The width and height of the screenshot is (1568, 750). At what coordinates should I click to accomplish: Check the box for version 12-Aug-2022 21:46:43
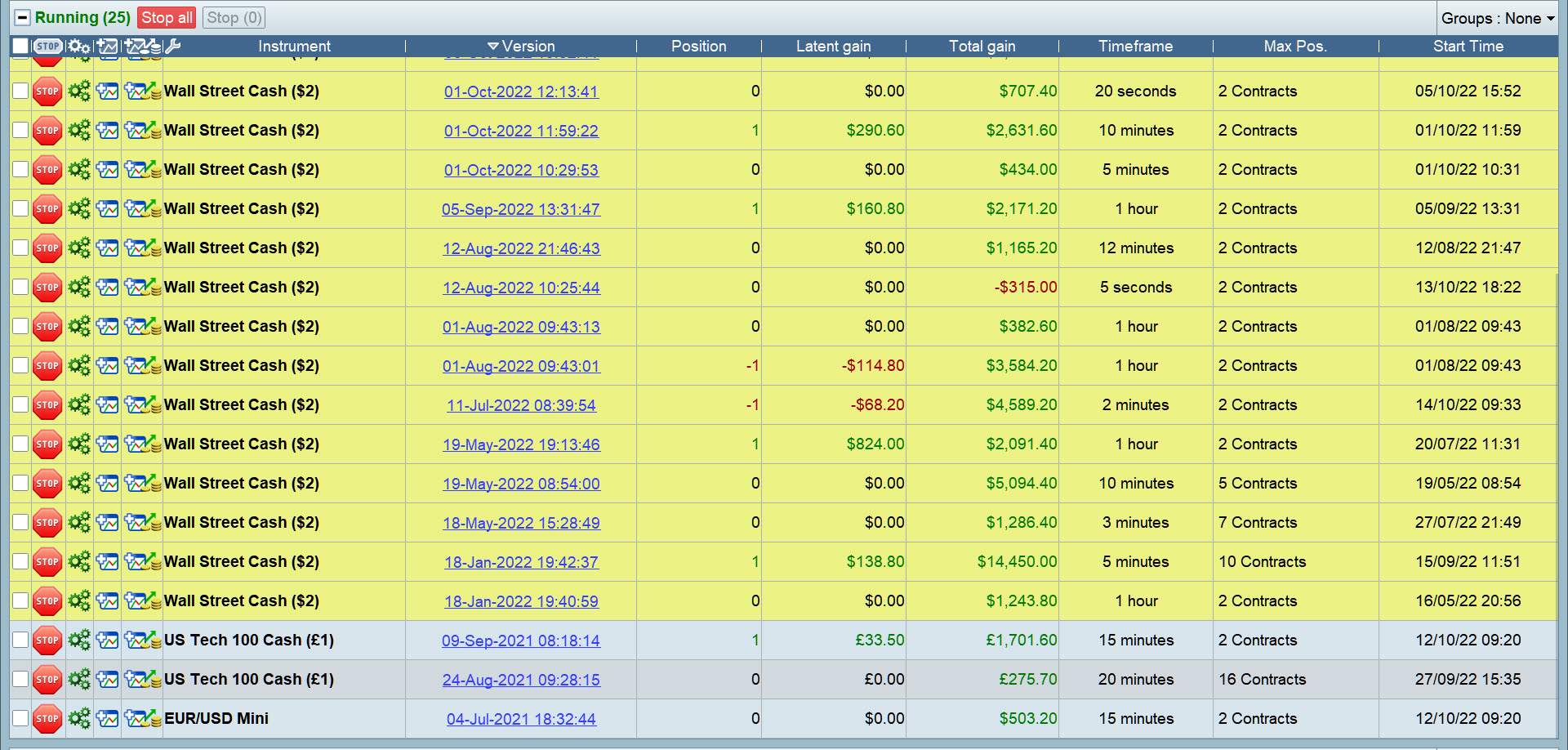pyautogui.click(x=20, y=248)
